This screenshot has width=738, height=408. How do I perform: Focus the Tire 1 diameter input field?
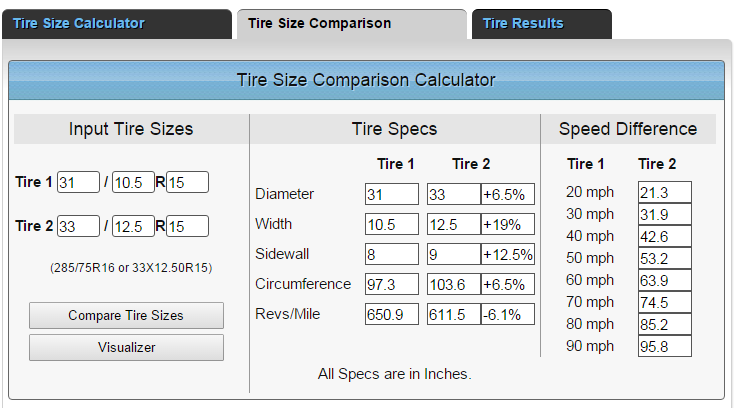point(78,182)
